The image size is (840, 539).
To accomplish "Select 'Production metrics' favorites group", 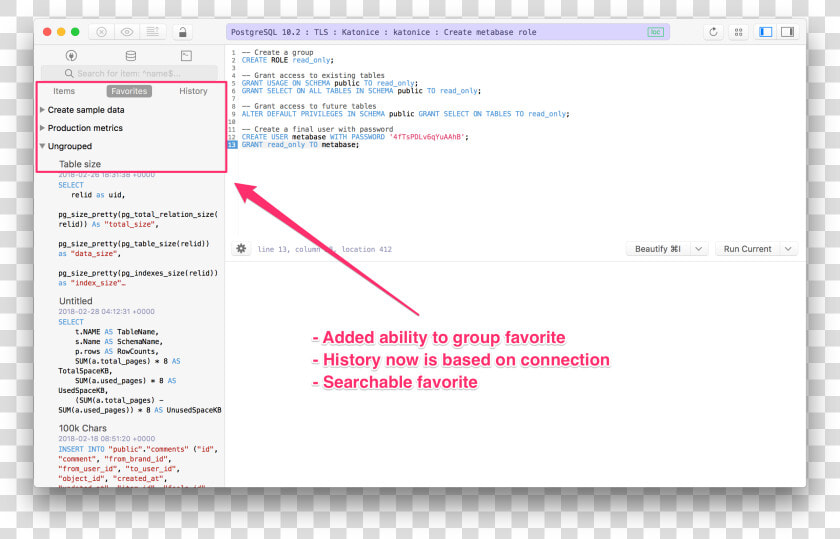I will [x=85, y=128].
